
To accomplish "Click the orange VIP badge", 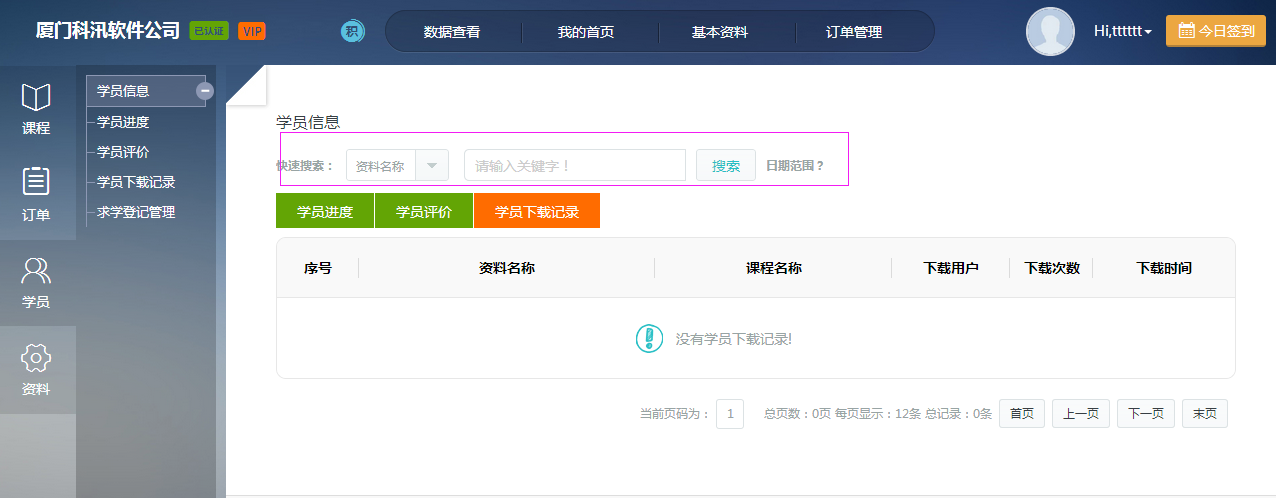I will (x=252, y=31).
